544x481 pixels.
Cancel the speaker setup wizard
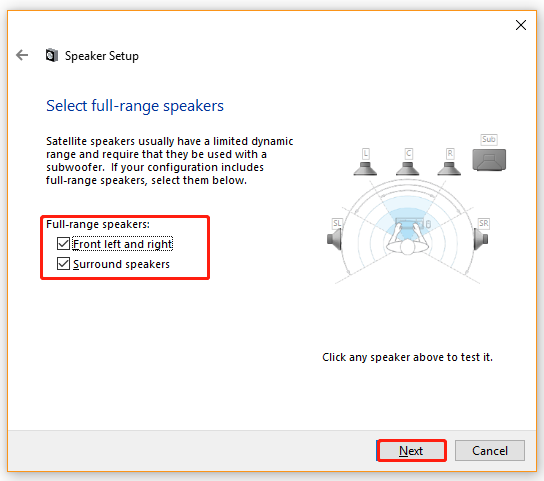(x=490, y=450)
